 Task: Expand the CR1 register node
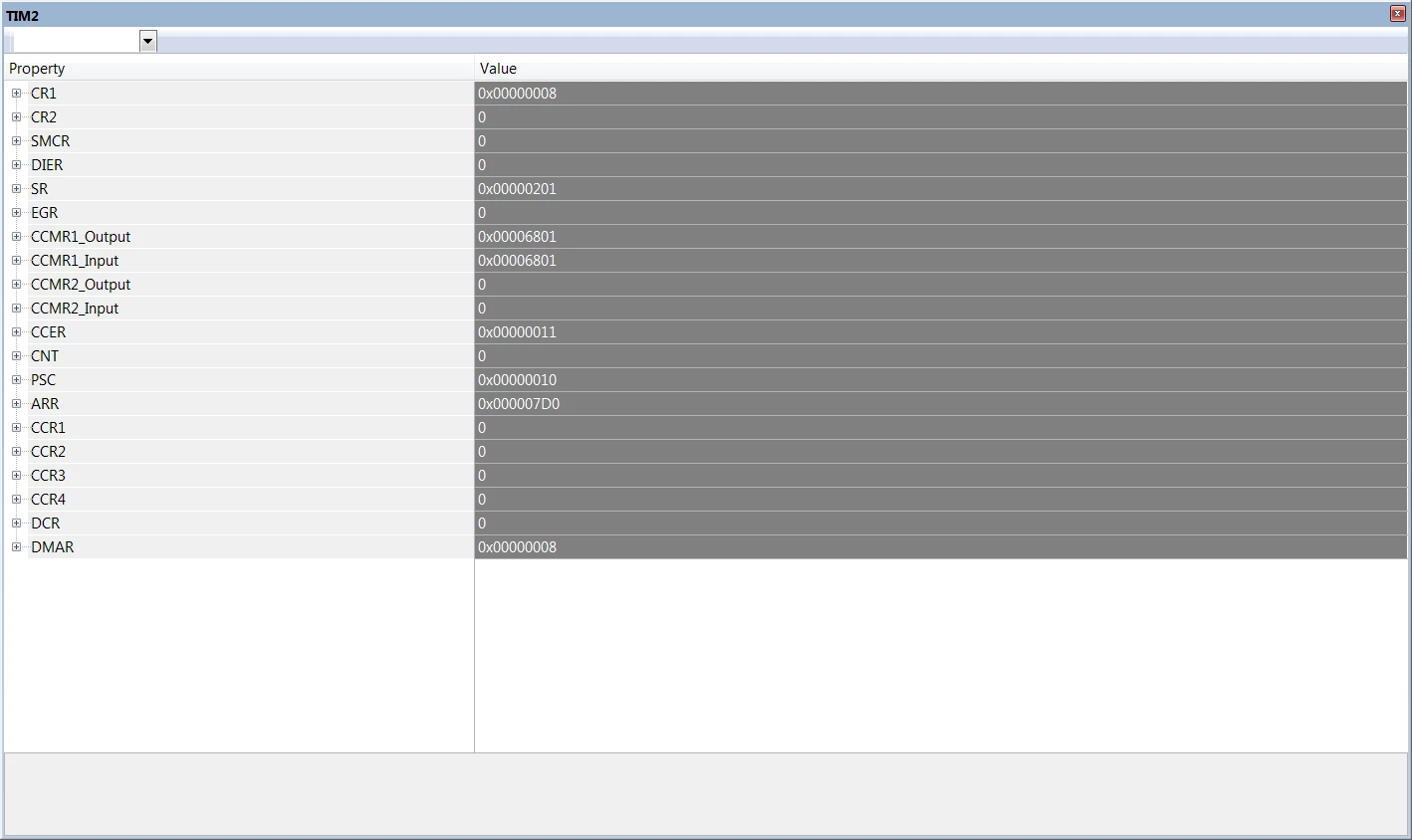coord(16,94)
